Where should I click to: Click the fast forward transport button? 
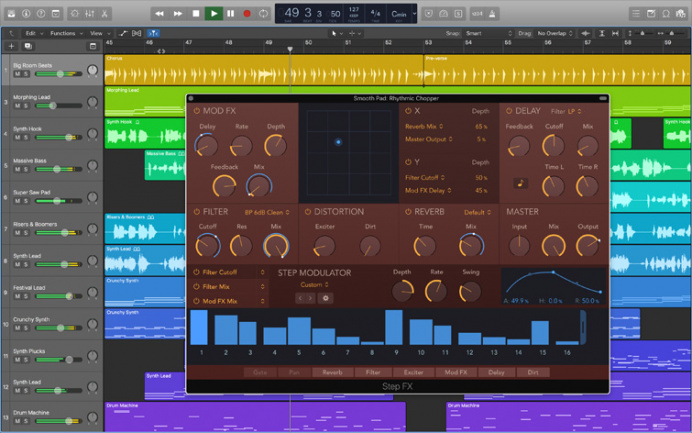coord(178,14)
